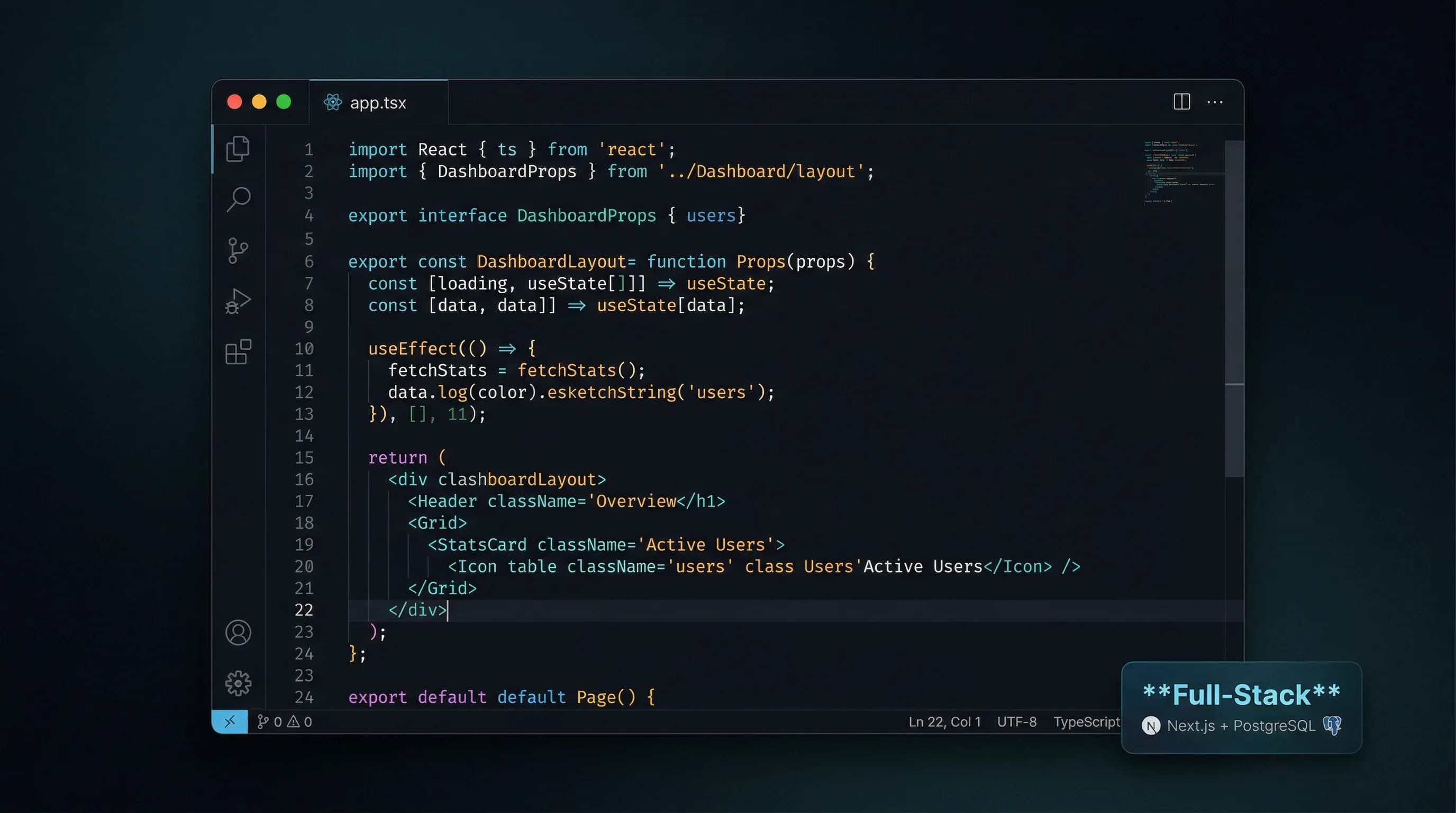Image resolution: width=1456 pixels, height=813 pixels.
Task: Click the split editor icon
Action: 1181,102
